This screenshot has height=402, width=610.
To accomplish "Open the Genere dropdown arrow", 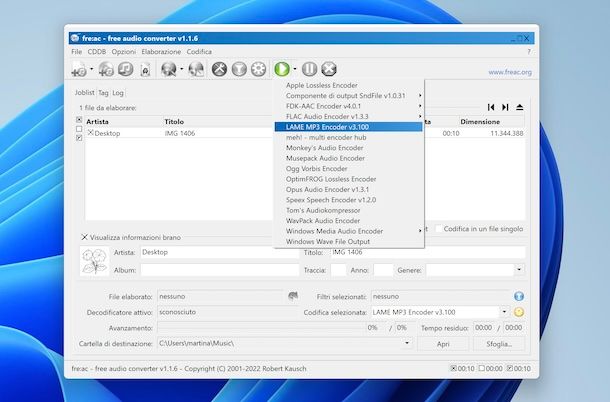I will tap(519, 269).
